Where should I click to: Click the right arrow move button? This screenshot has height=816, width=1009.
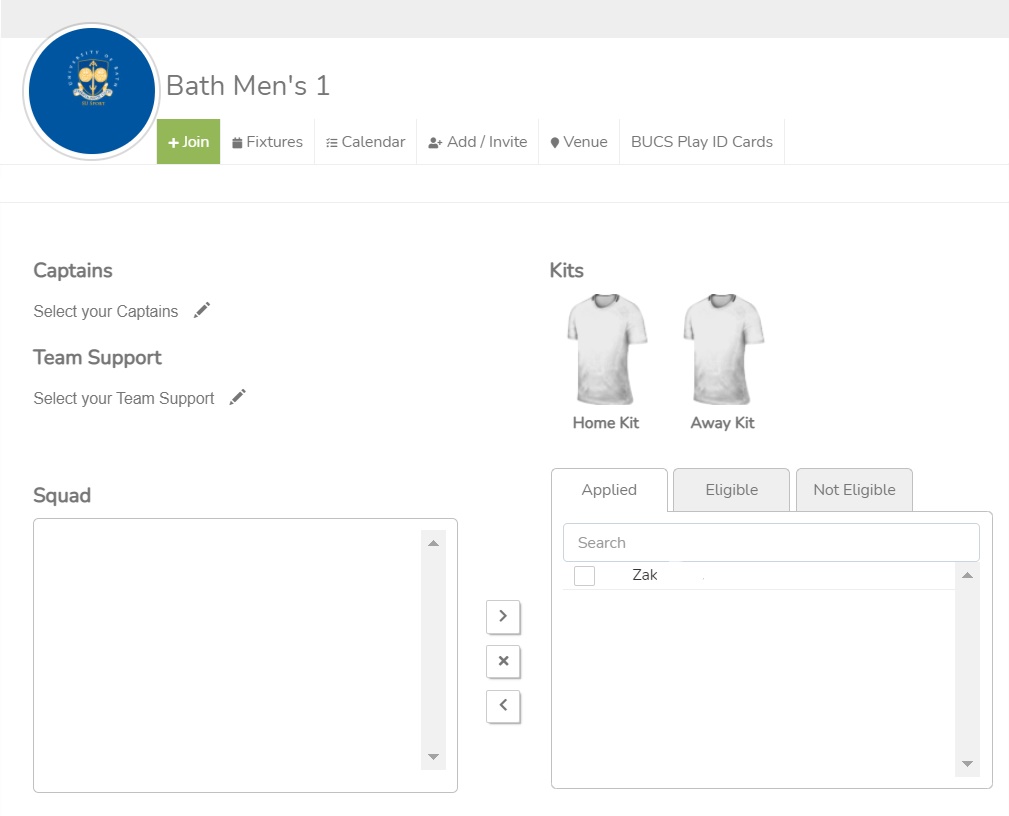coord(503,617)
